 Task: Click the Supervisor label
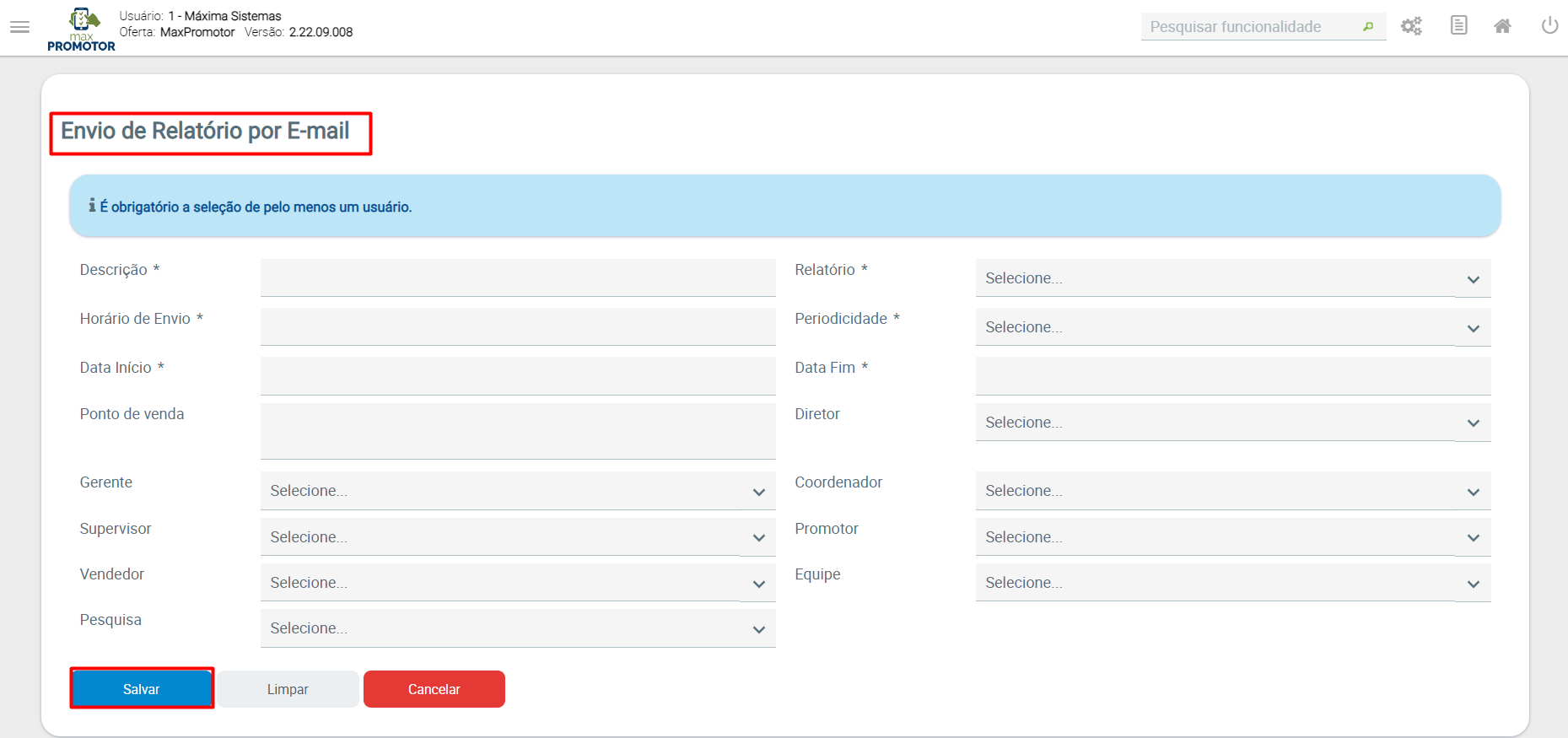pos(116,529)
